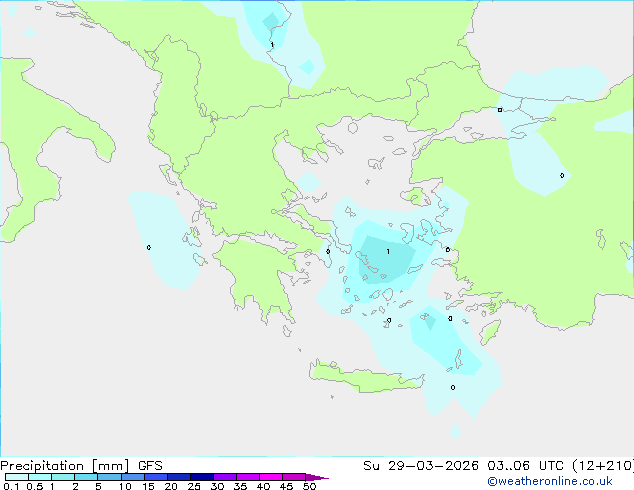Choose the 30–35 mm purple legend swatch
The image size is (634, 490).
225,477
